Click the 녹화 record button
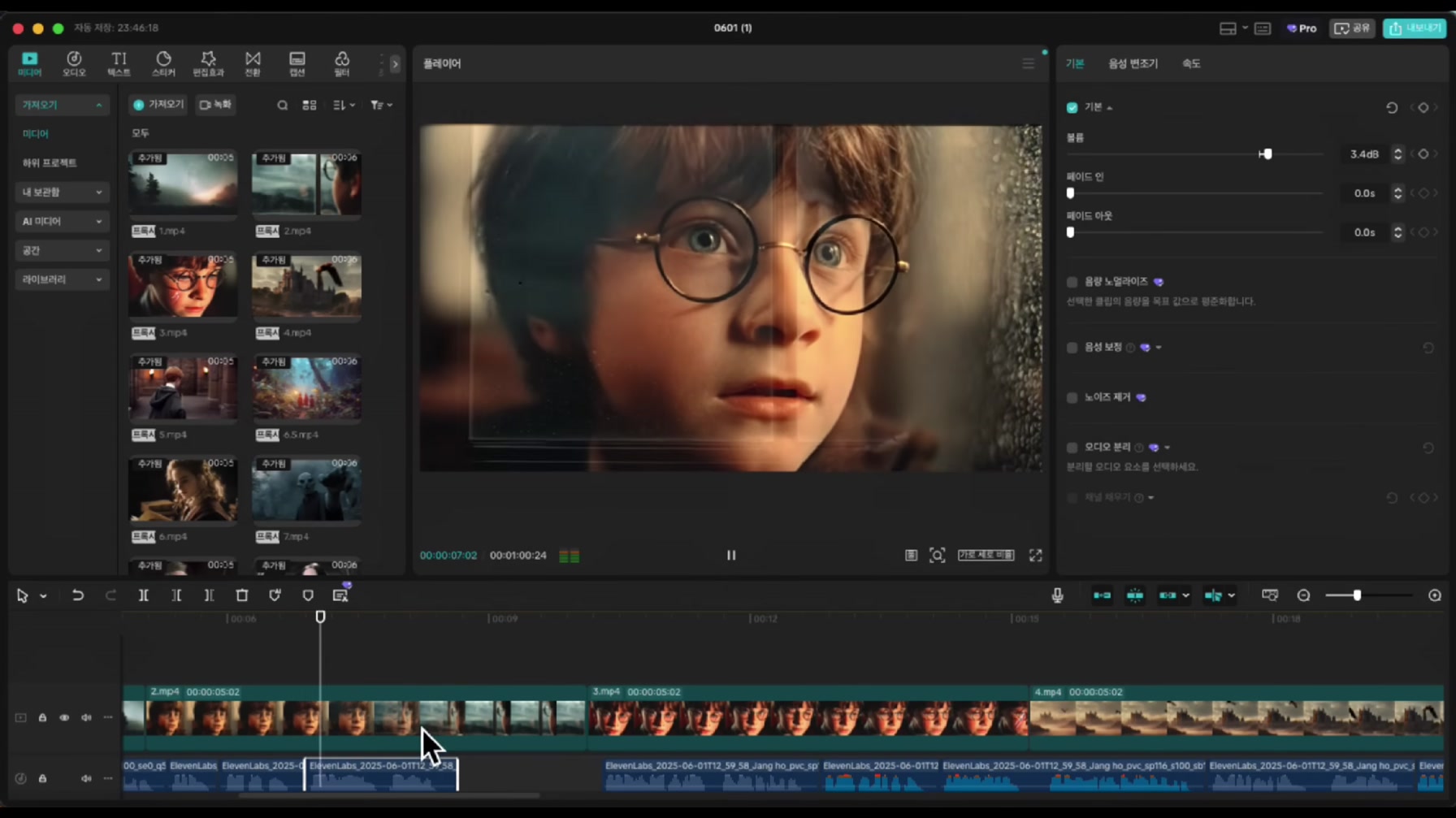Screen dimensions: 1456x818 point(215,105)
